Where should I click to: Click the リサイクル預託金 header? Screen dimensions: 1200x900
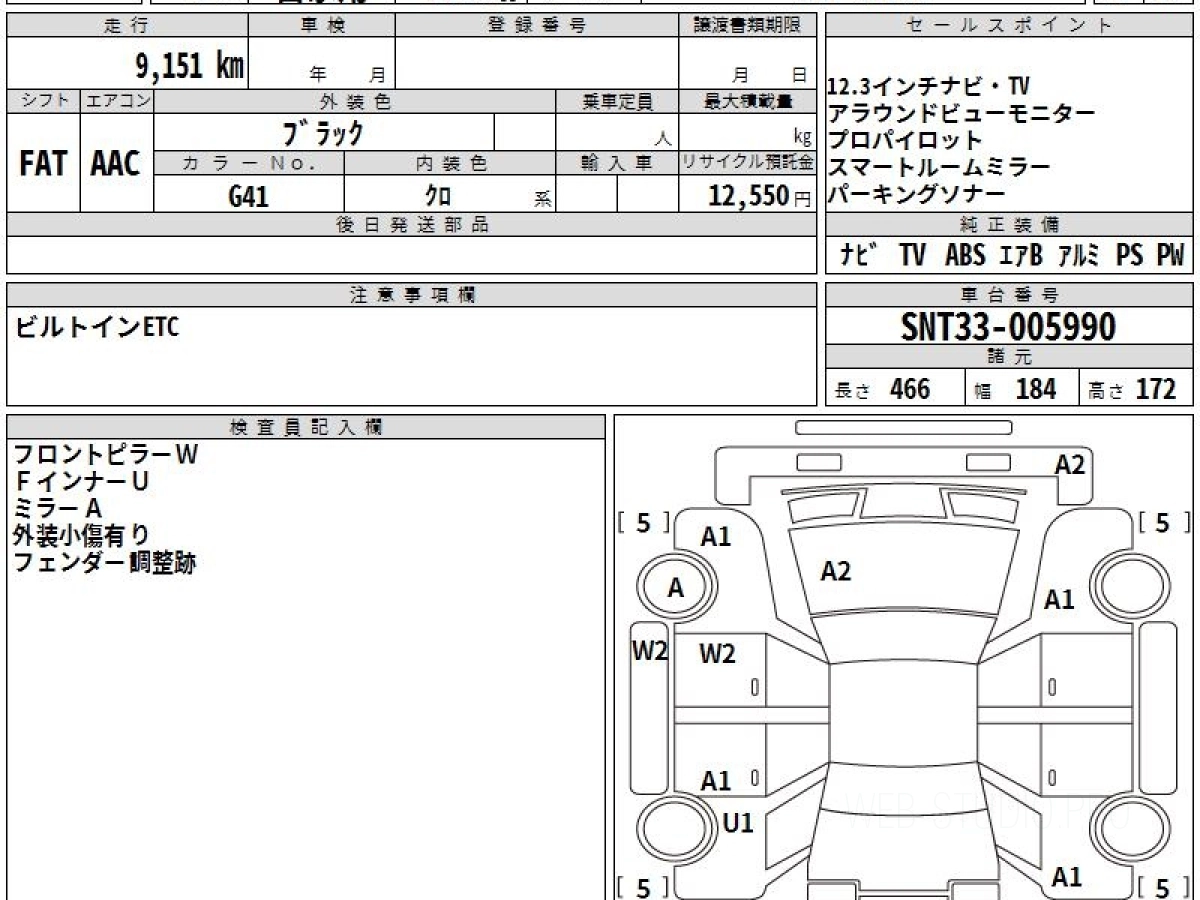pos(748,163)
